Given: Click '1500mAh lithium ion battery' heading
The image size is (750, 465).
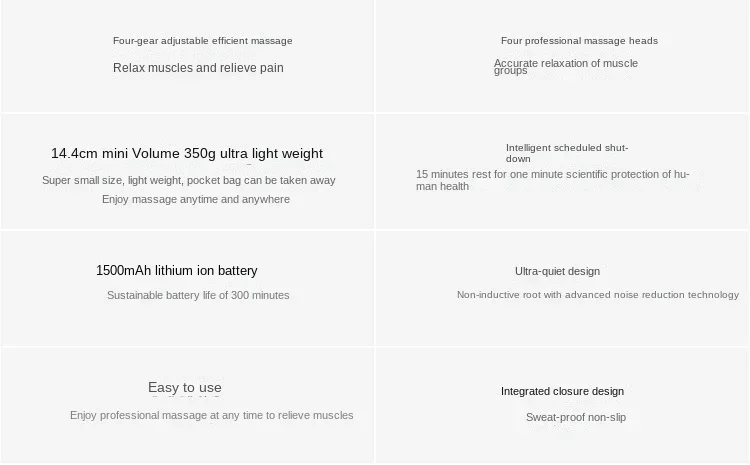Looking at the screenshot, I should 176,271.
